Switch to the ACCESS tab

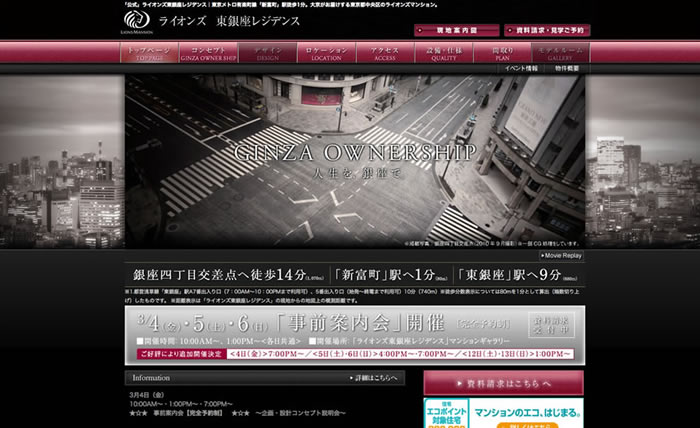(x=385, y=53)
